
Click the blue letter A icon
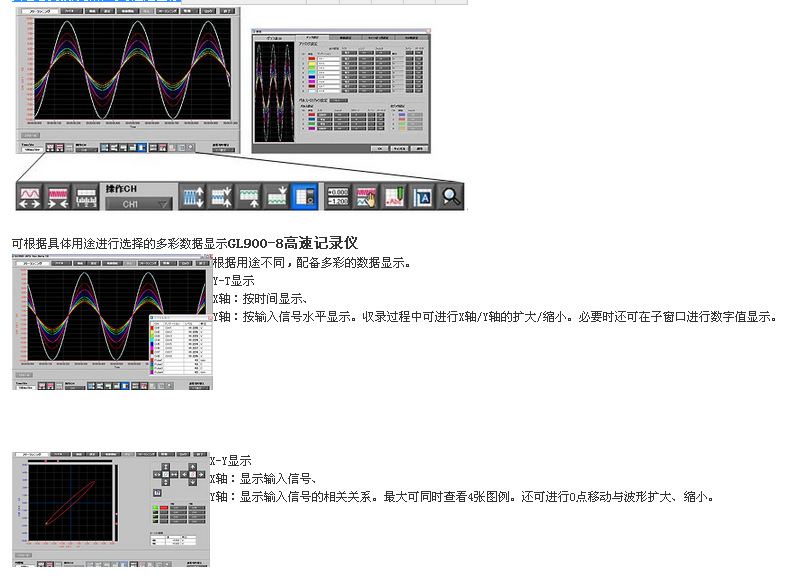click(x=423, y=197)
